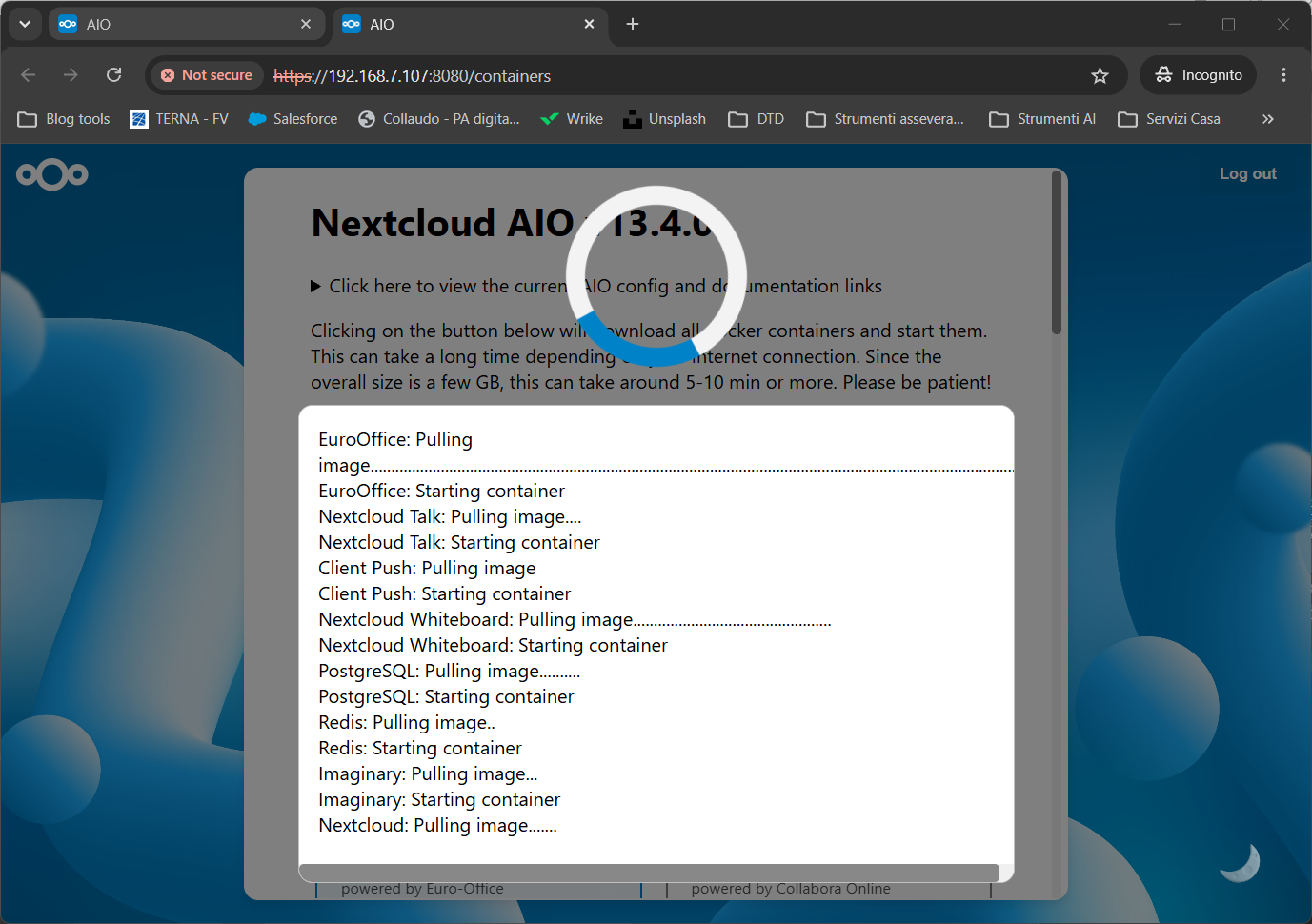1312x924 pixels.
Task: Reload the current page
Action: pyautogui.click(x=114, y=75)
